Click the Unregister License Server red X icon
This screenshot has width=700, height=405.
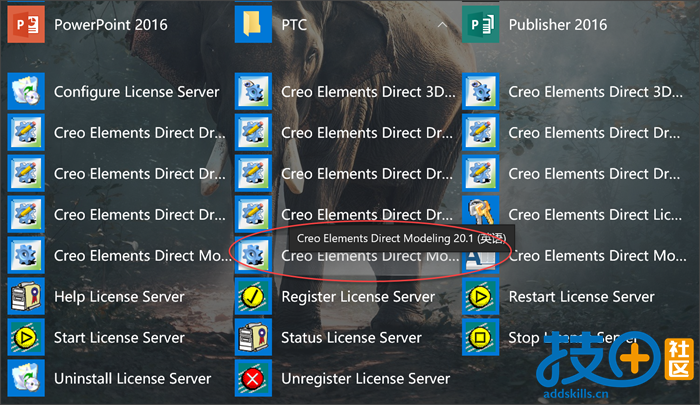click(x=253, y=379)
